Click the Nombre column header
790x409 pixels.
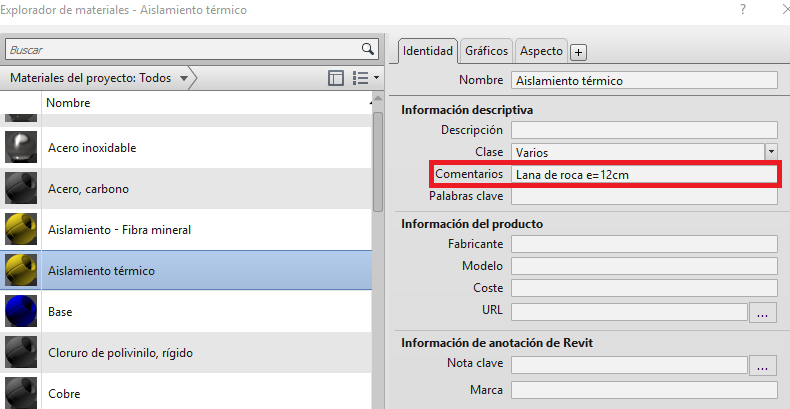point(200,103)
